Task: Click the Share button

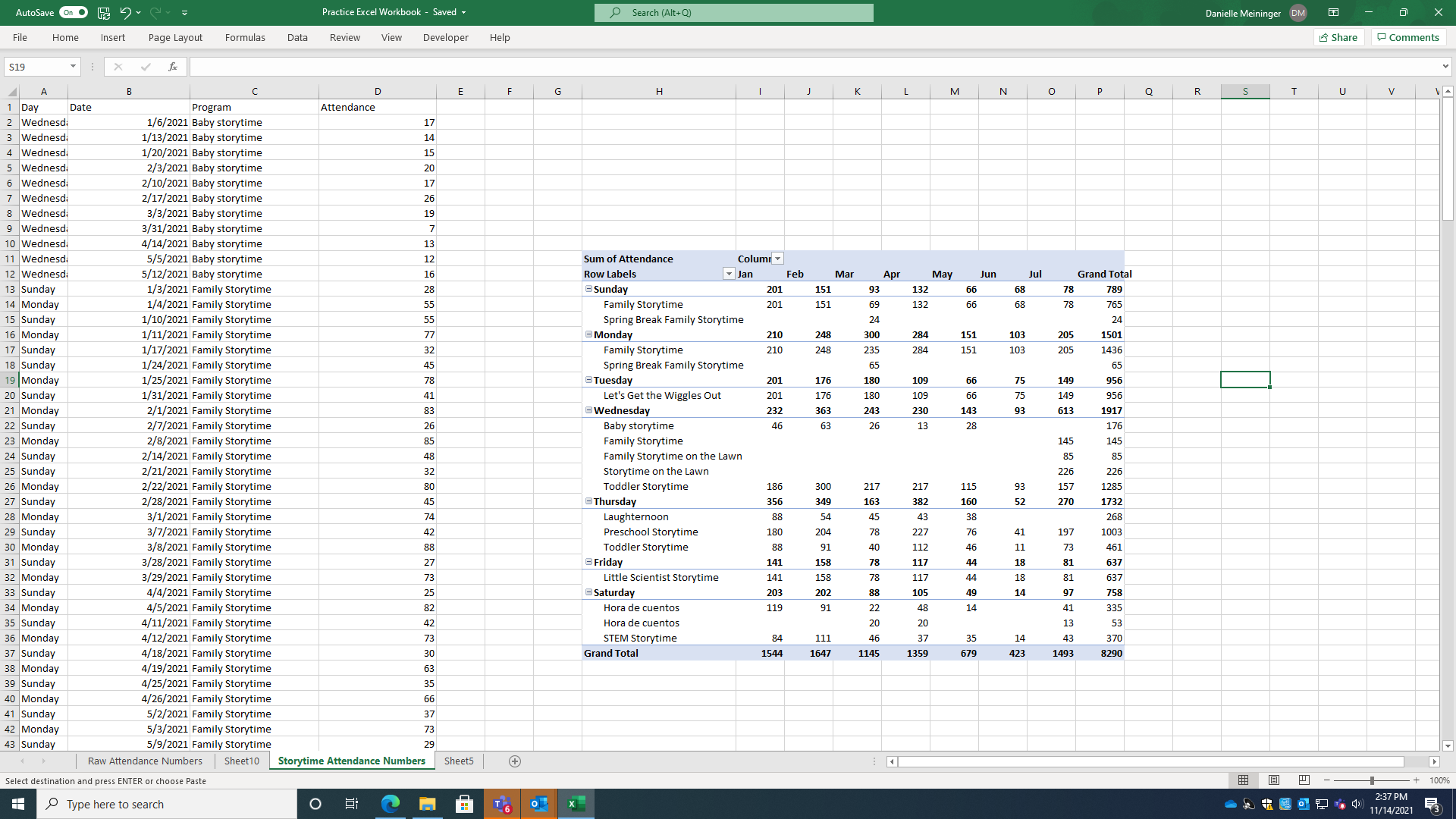Action: point(1338,37)
